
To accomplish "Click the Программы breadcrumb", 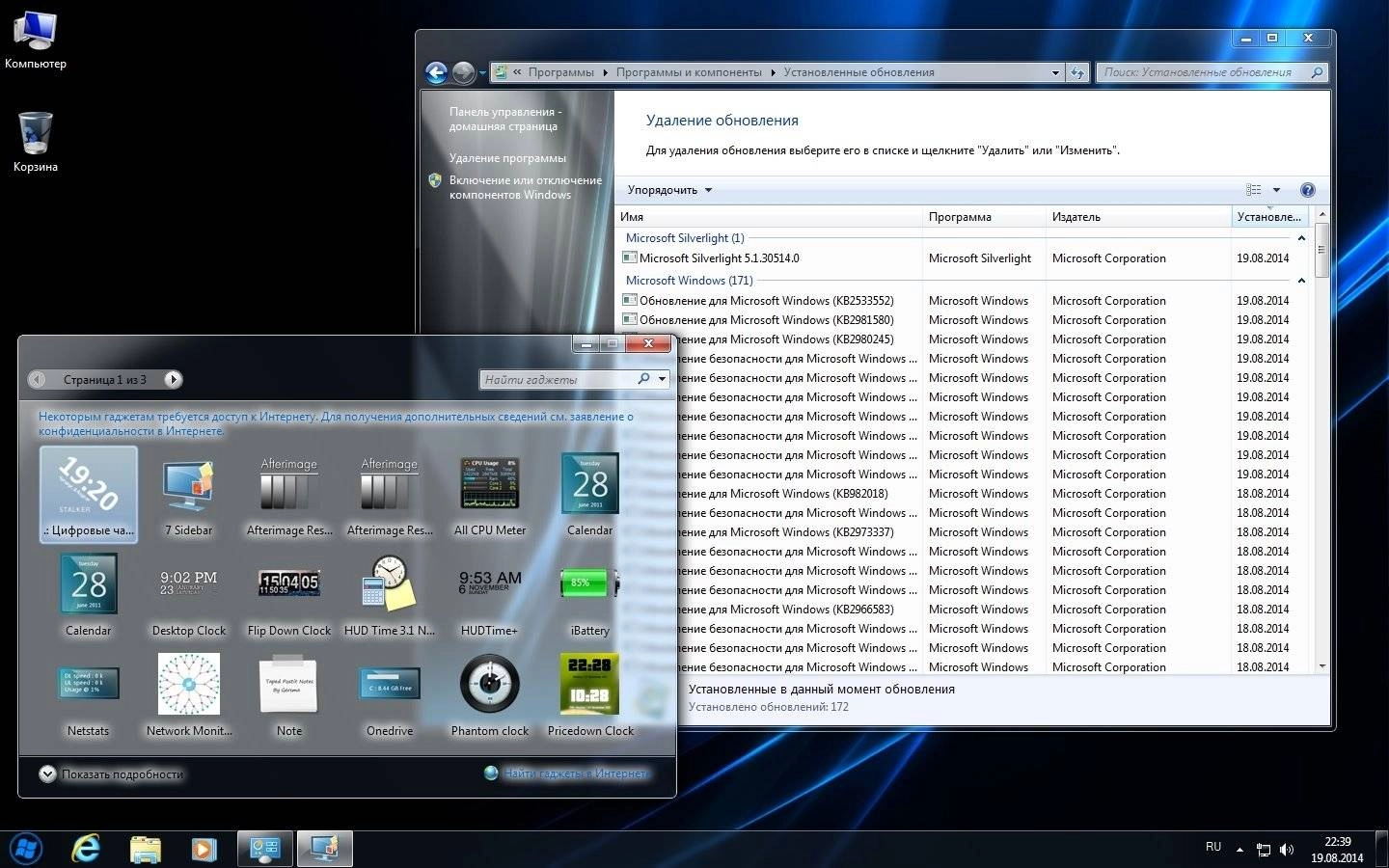I will [560, 72].
